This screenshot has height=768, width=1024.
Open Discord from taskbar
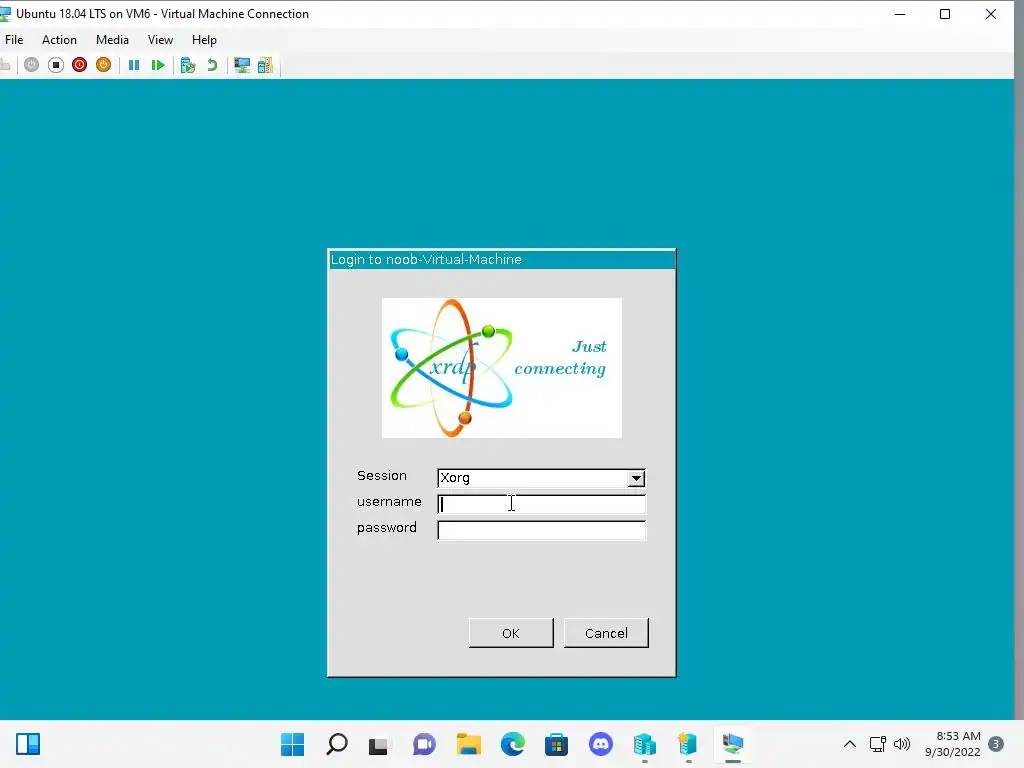tap(601, 744)
